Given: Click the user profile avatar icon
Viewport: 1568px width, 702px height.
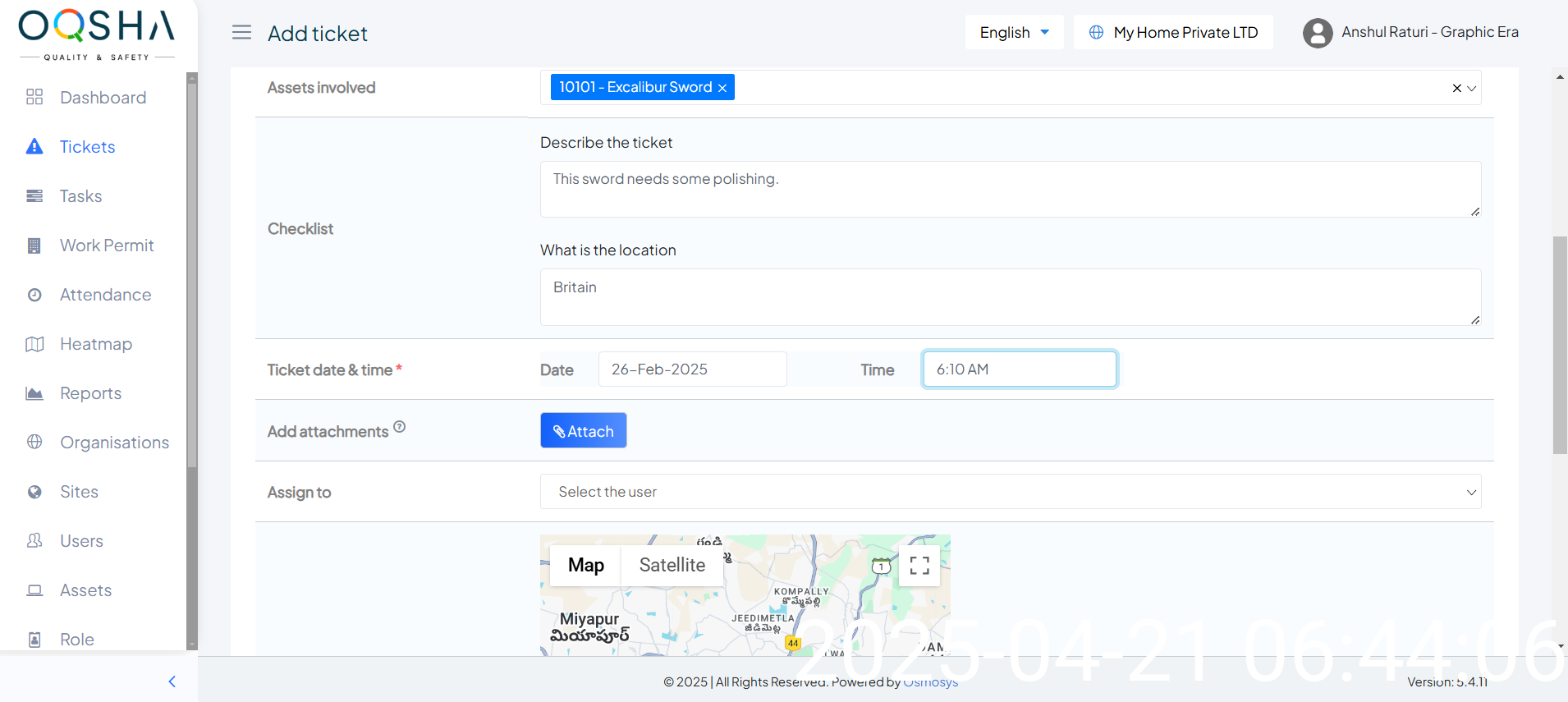Looking at the screenshot, I should (1318, 33).
